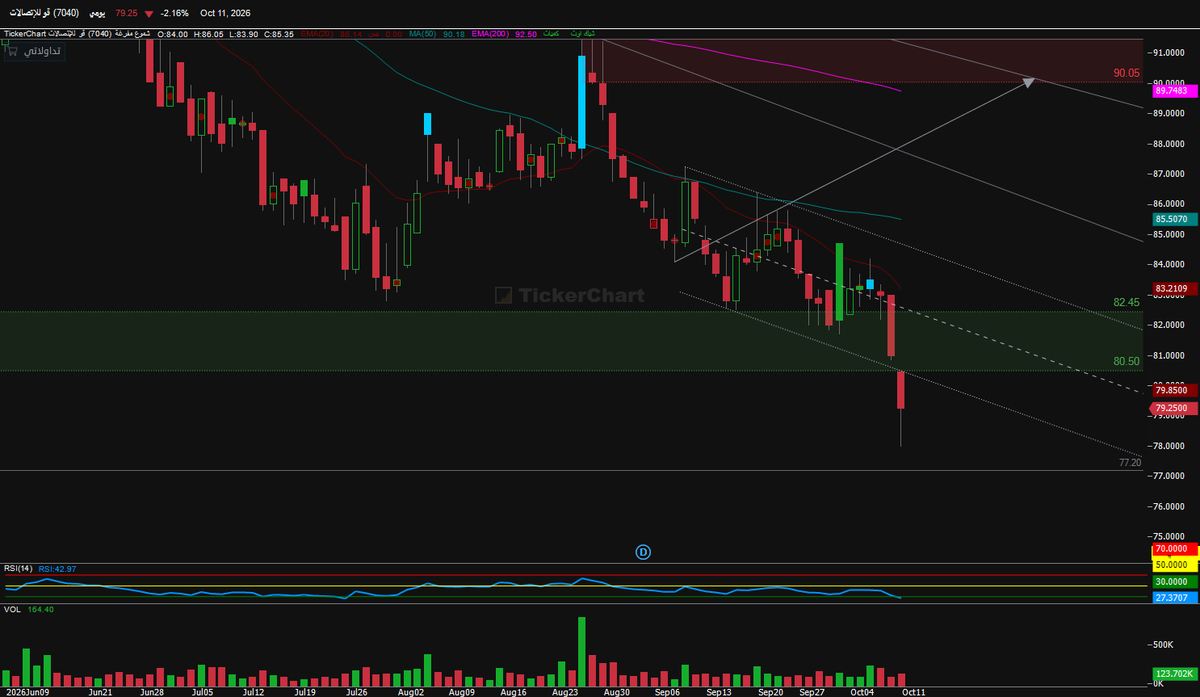Click the VOL panel title
Image resolution: width=1200 pixels, height=697 pixels.
pos(12,608)
